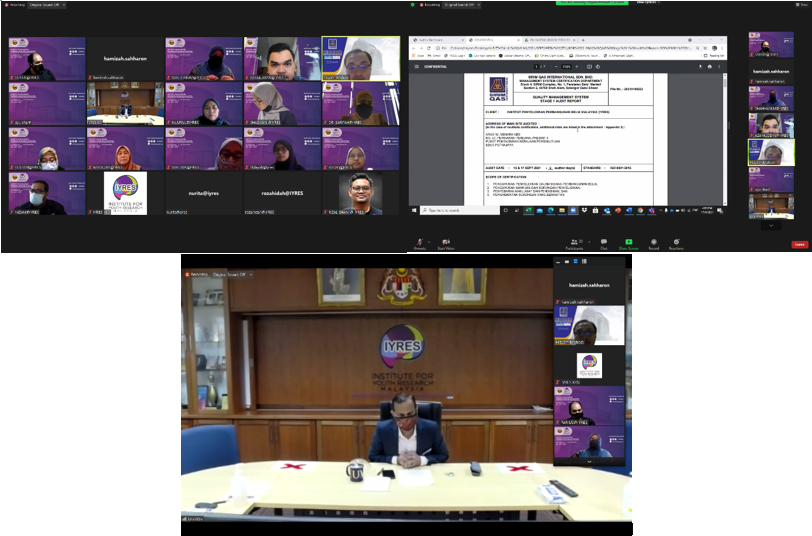The width and height of the screenshot is (812, 536).
Task: Open the Chat panel
Action: click(x=604, y=243)
